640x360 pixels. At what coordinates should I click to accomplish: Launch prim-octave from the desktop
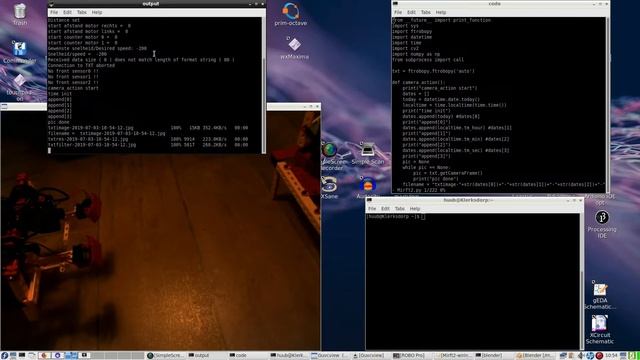point(291,14)
